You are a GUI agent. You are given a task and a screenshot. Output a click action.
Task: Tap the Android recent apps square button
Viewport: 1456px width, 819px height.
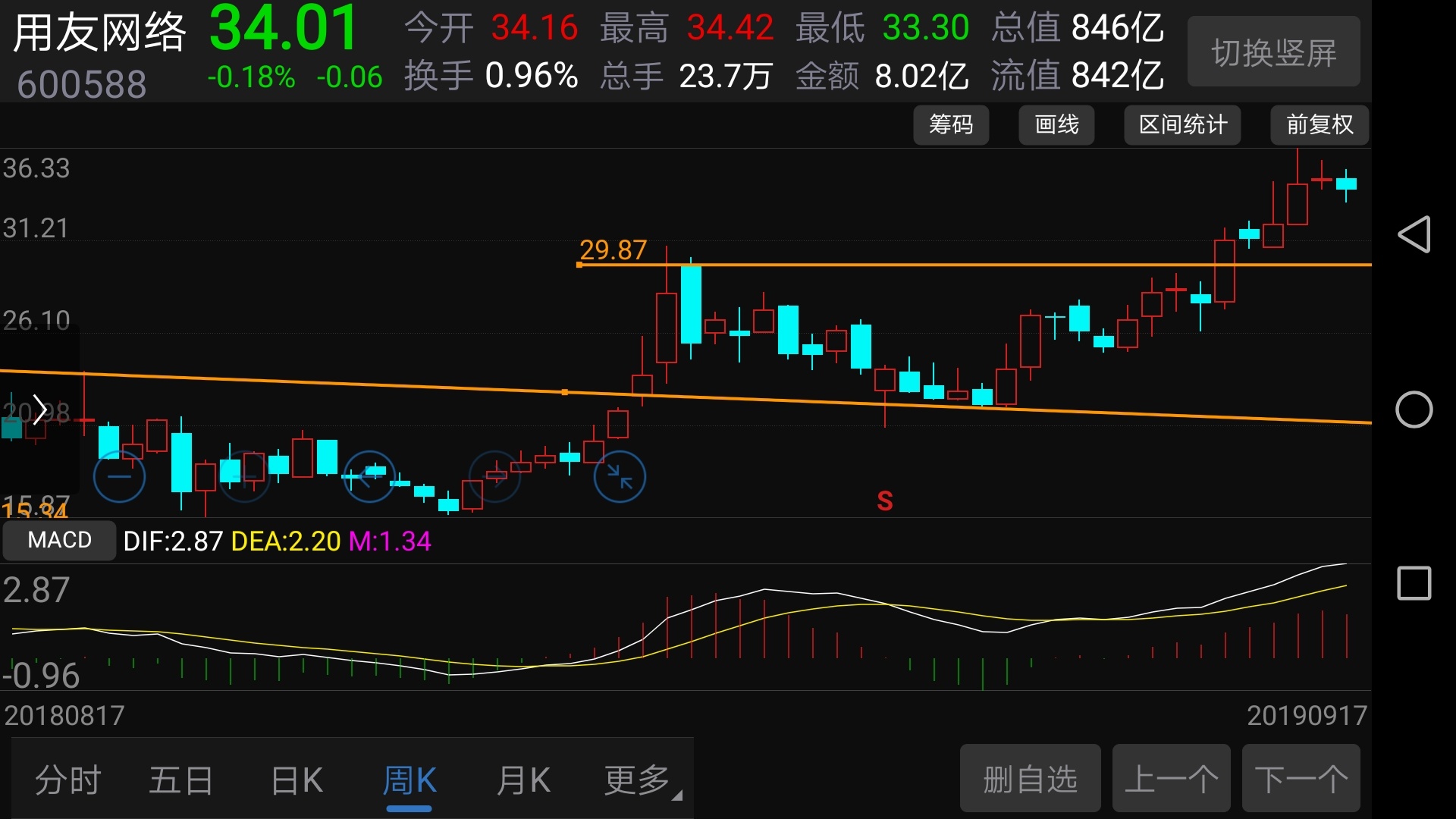point(1414,584)
